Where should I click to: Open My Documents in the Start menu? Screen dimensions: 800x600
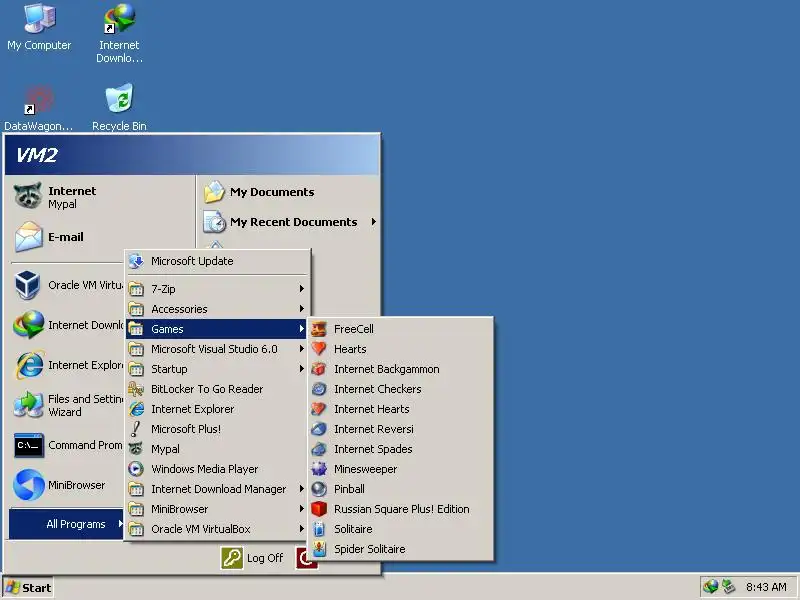pos(288,192)
